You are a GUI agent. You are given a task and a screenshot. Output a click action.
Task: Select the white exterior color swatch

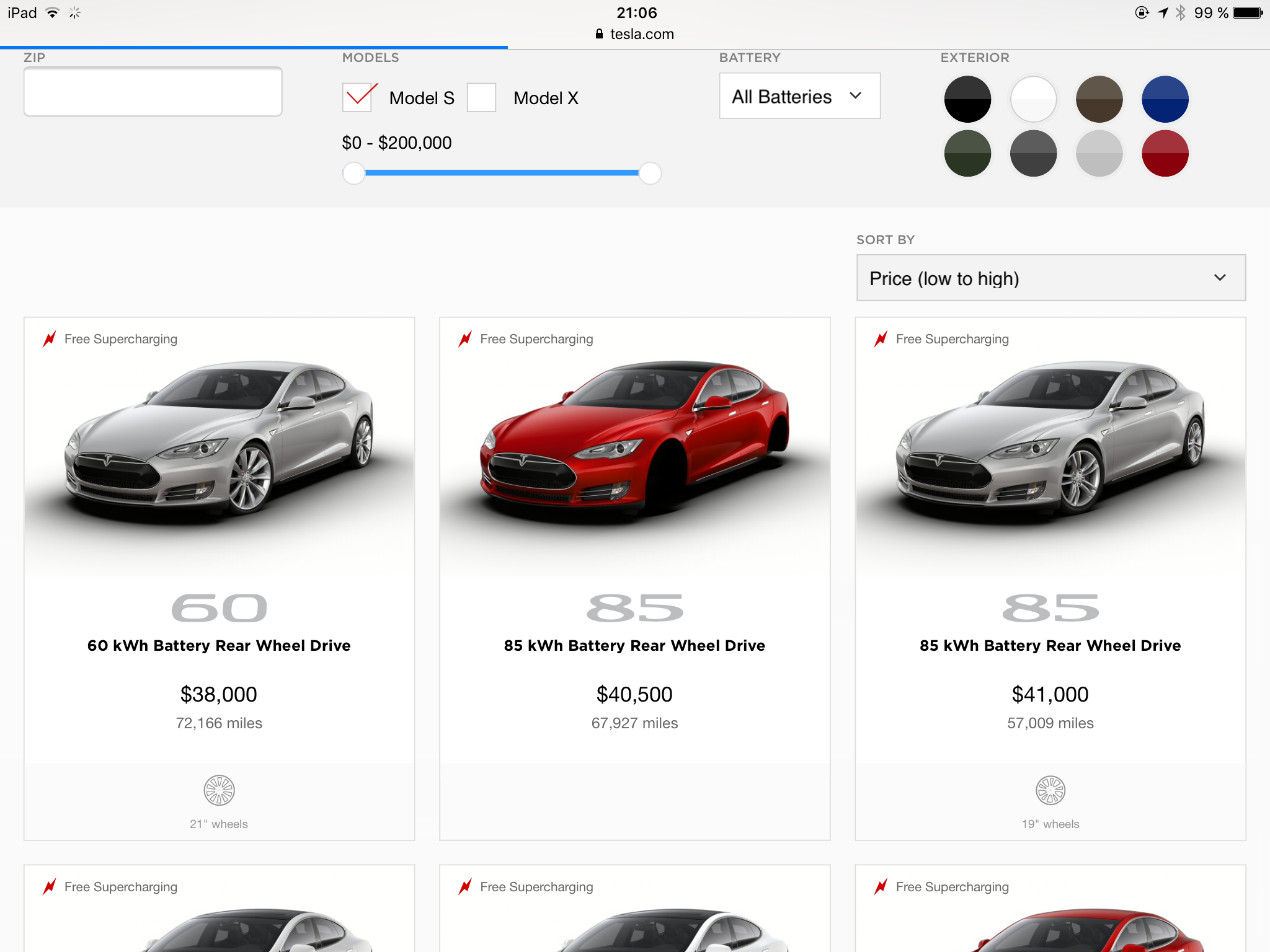click(1033, 99)
